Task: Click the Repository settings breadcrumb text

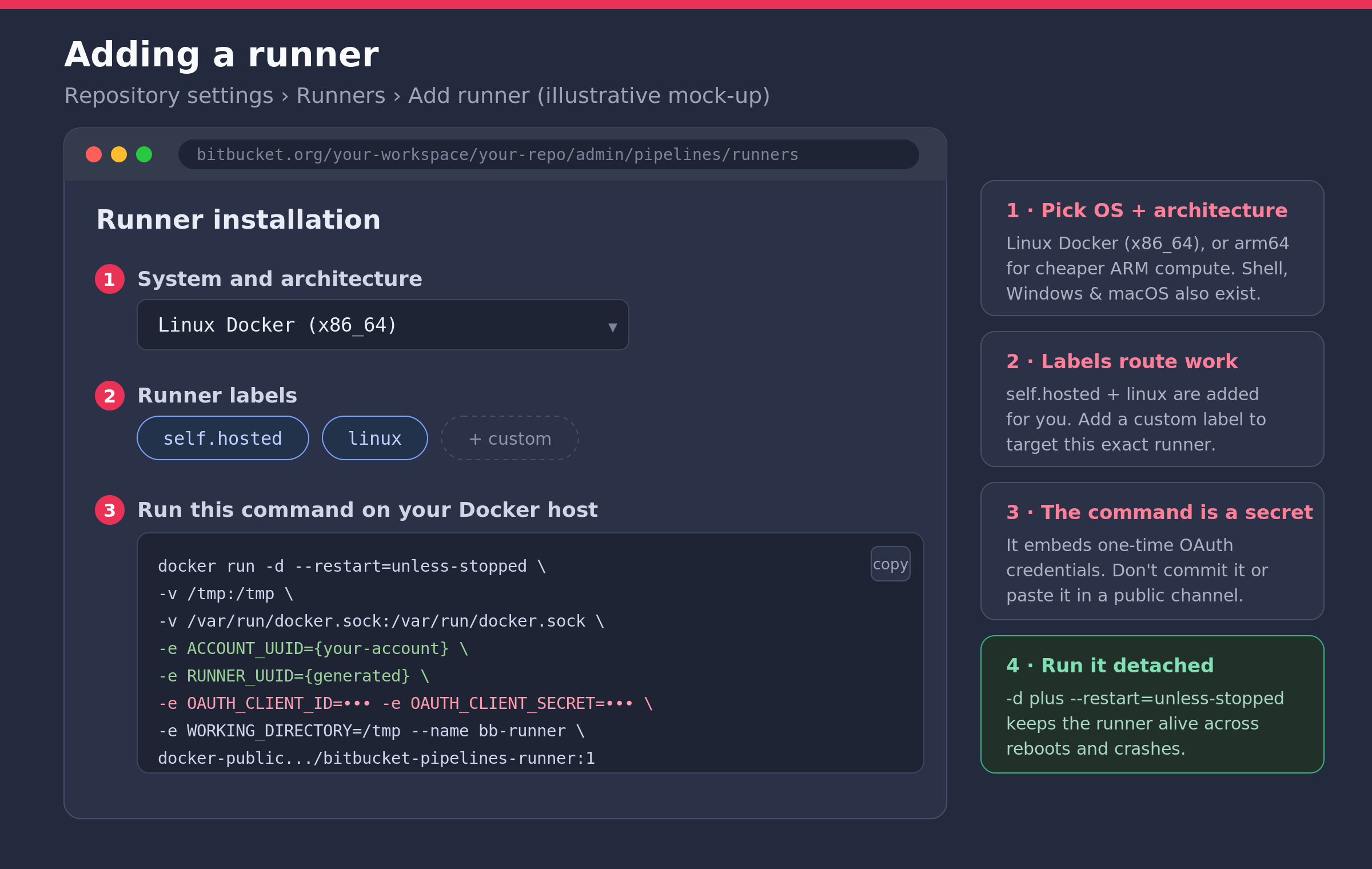Action: coord(169,96)
